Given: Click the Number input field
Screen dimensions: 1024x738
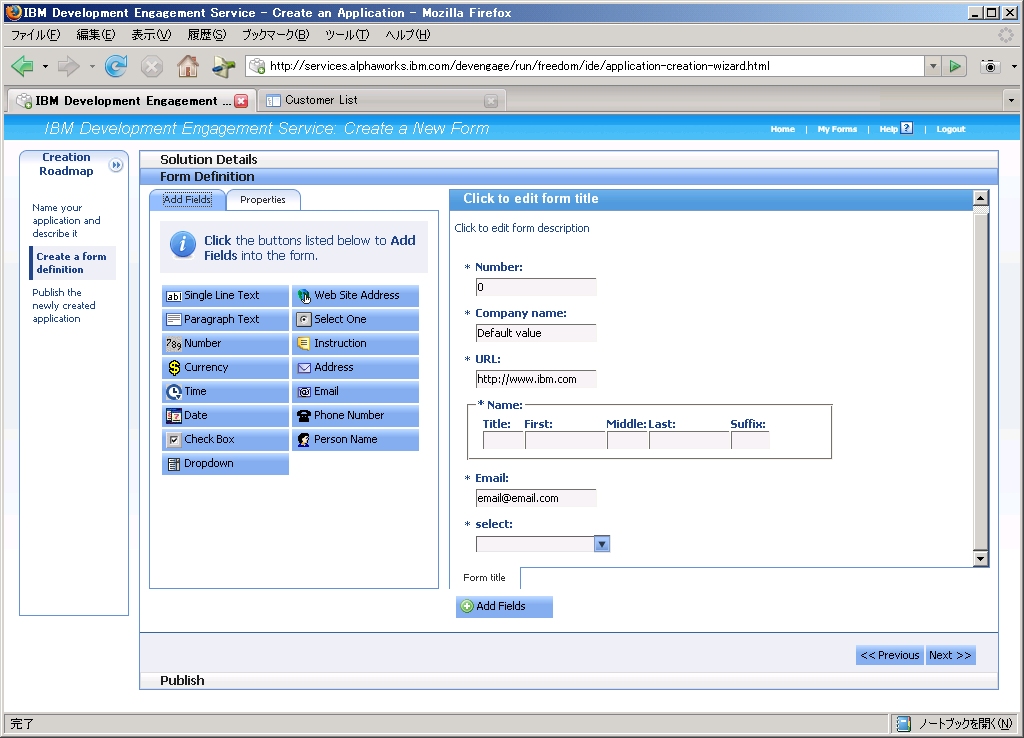Looking at the screenshot, I should point(536,287).
